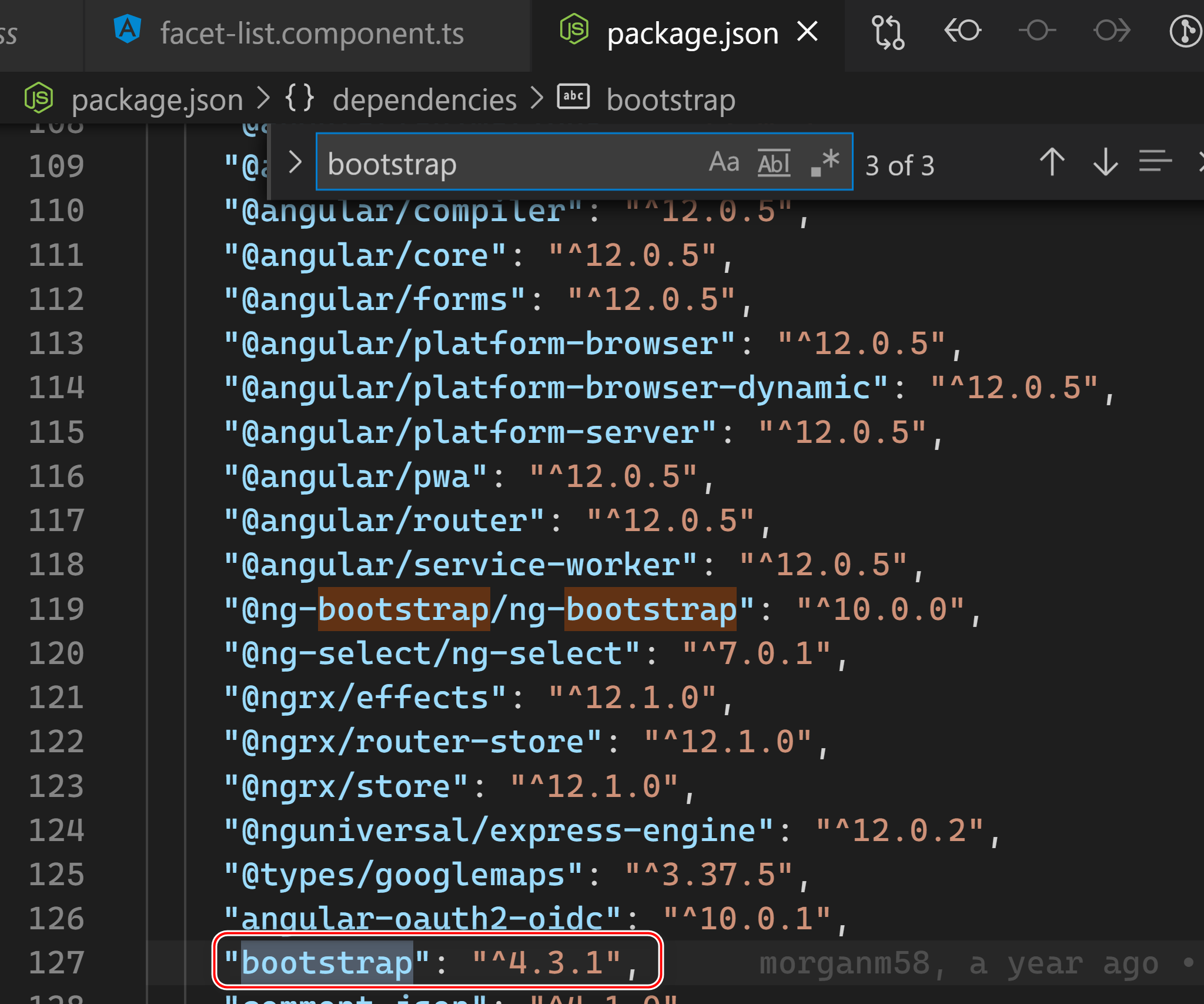Screen dimensions: 1204x1004
Task: Click package.json in the breadcrumb path
Action: (x=157, y=100)
